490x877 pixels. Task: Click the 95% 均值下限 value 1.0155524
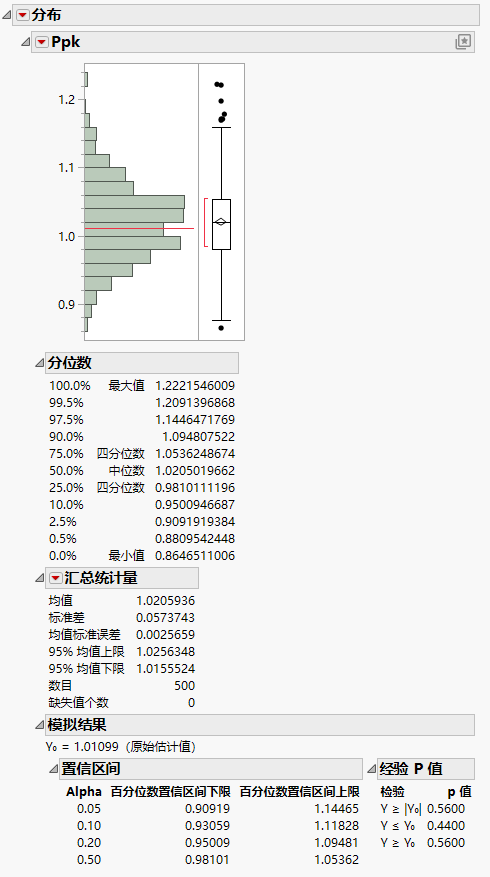point(166,668)
